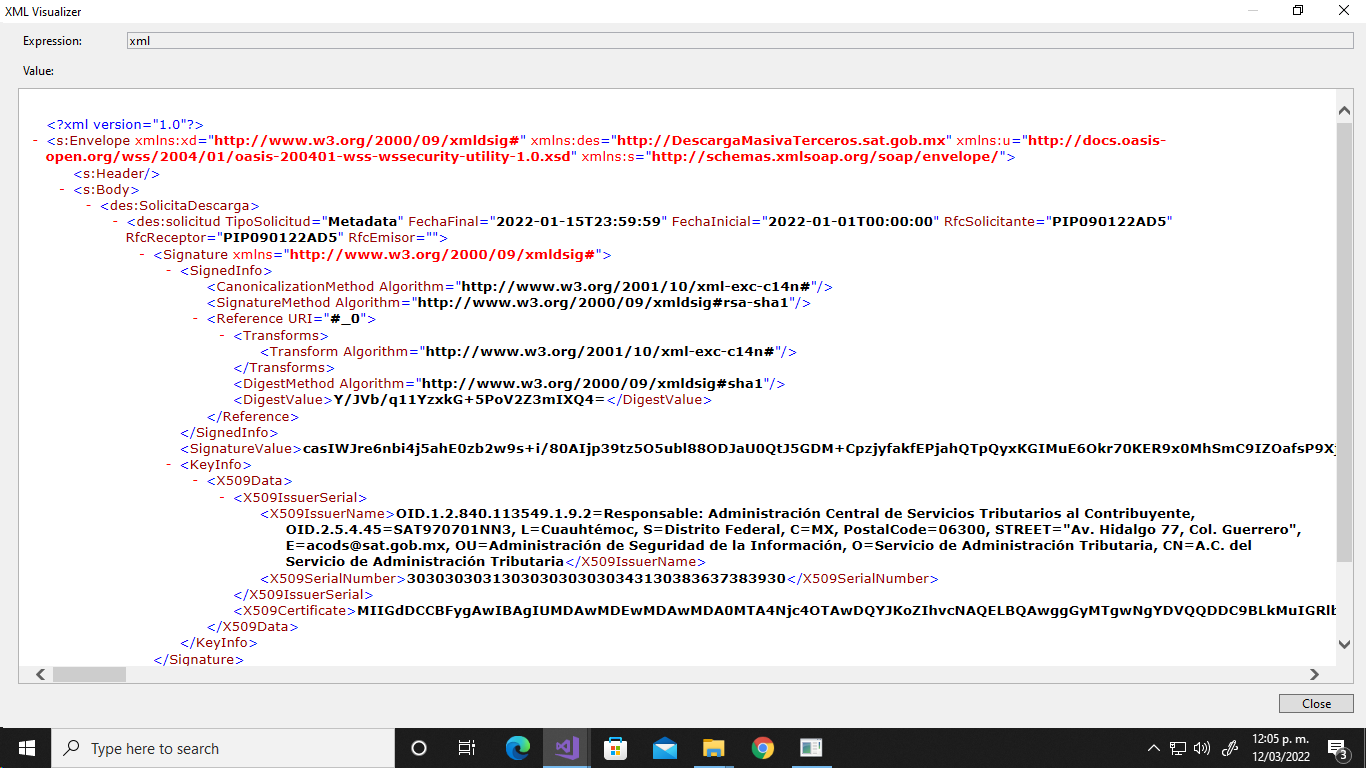This screenshot has height=768, width=1366.
Task: Open the last pinned taskbar app
Action: pos(811,748)
